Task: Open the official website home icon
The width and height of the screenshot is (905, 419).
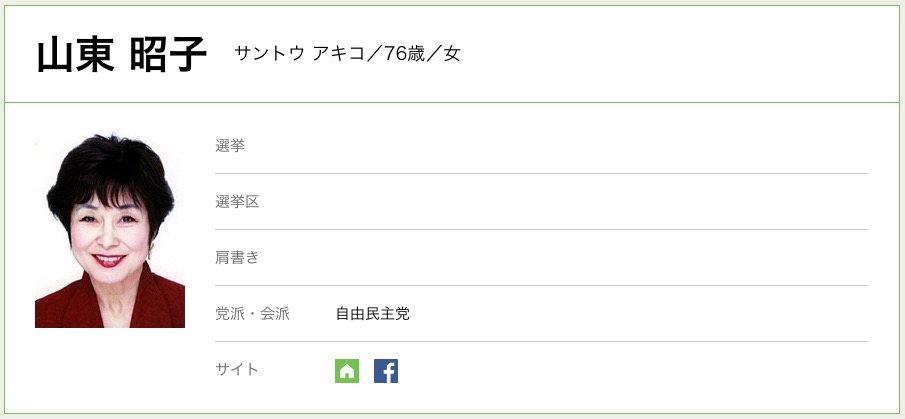Action: pos(347,371)
